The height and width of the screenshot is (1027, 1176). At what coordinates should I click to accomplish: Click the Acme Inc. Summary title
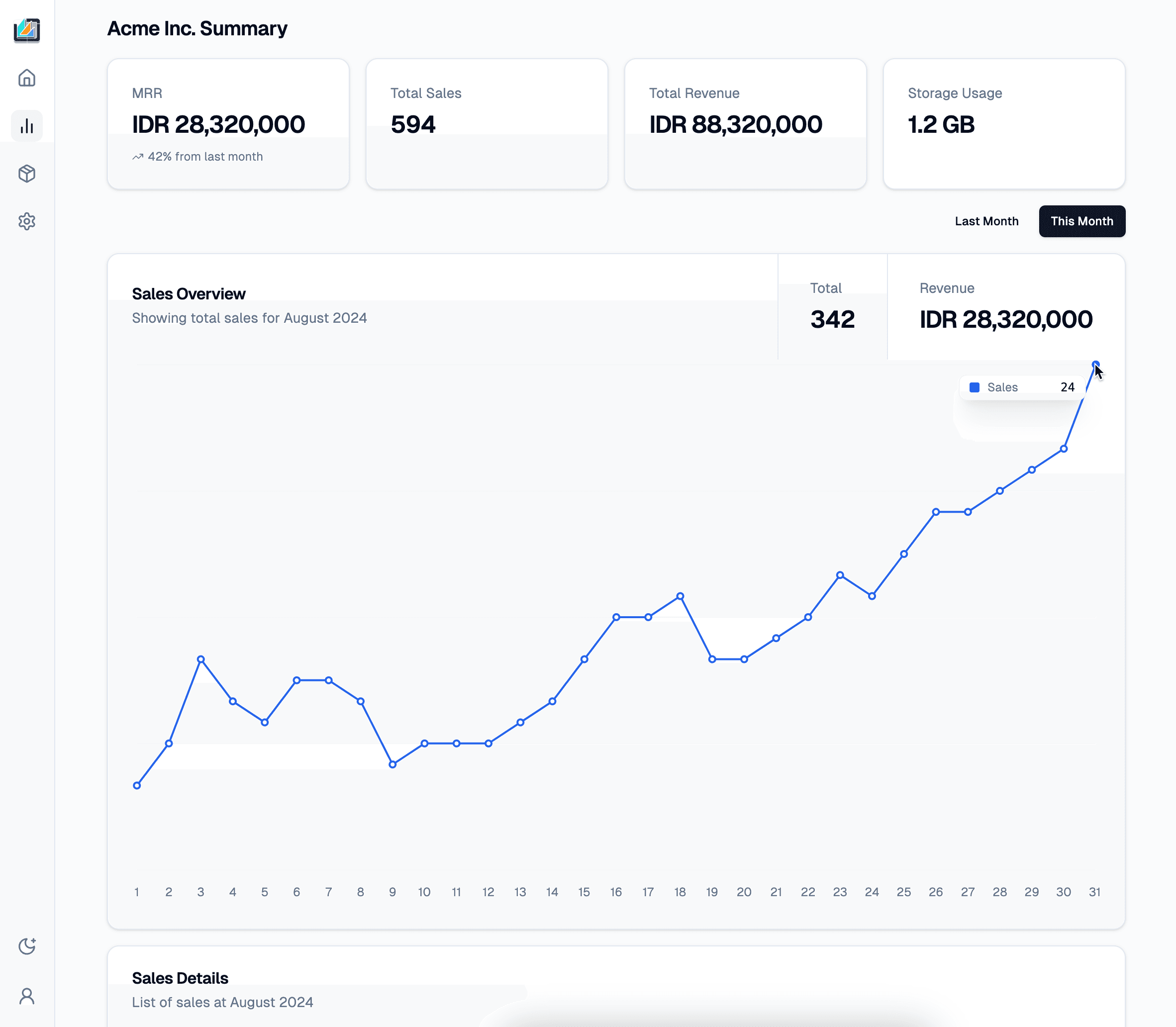197,29
